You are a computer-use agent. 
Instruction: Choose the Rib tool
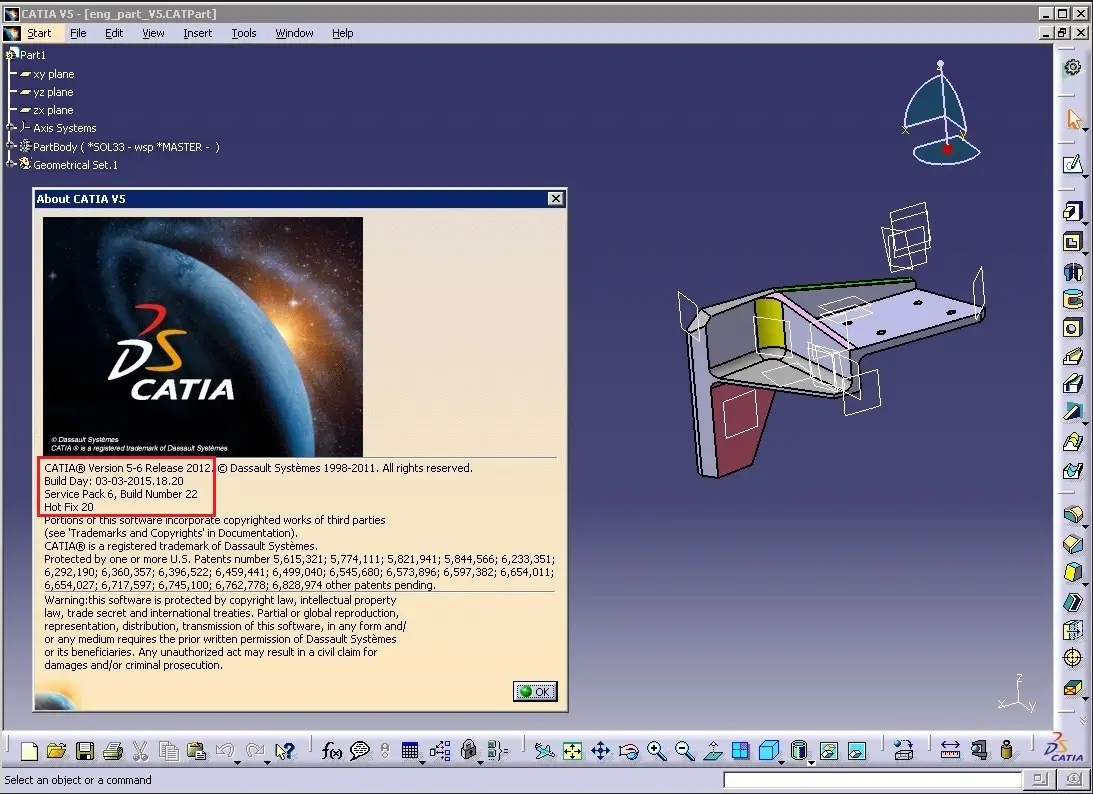pos(1073,357)
